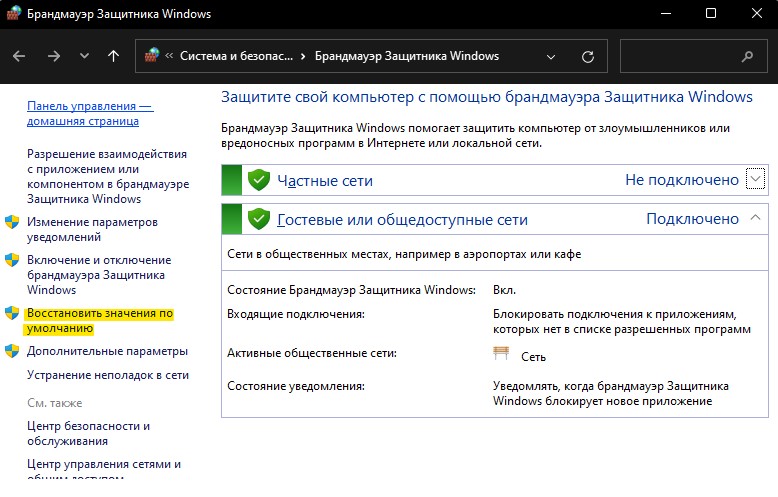Open address bar history dropdown
This screenshot has height=497, width=778.
pyautogui.click(x=551, y=57)
